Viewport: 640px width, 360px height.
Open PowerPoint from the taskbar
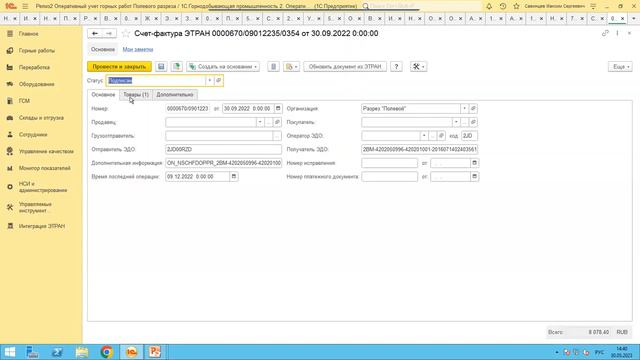click(x=155, y=352)
